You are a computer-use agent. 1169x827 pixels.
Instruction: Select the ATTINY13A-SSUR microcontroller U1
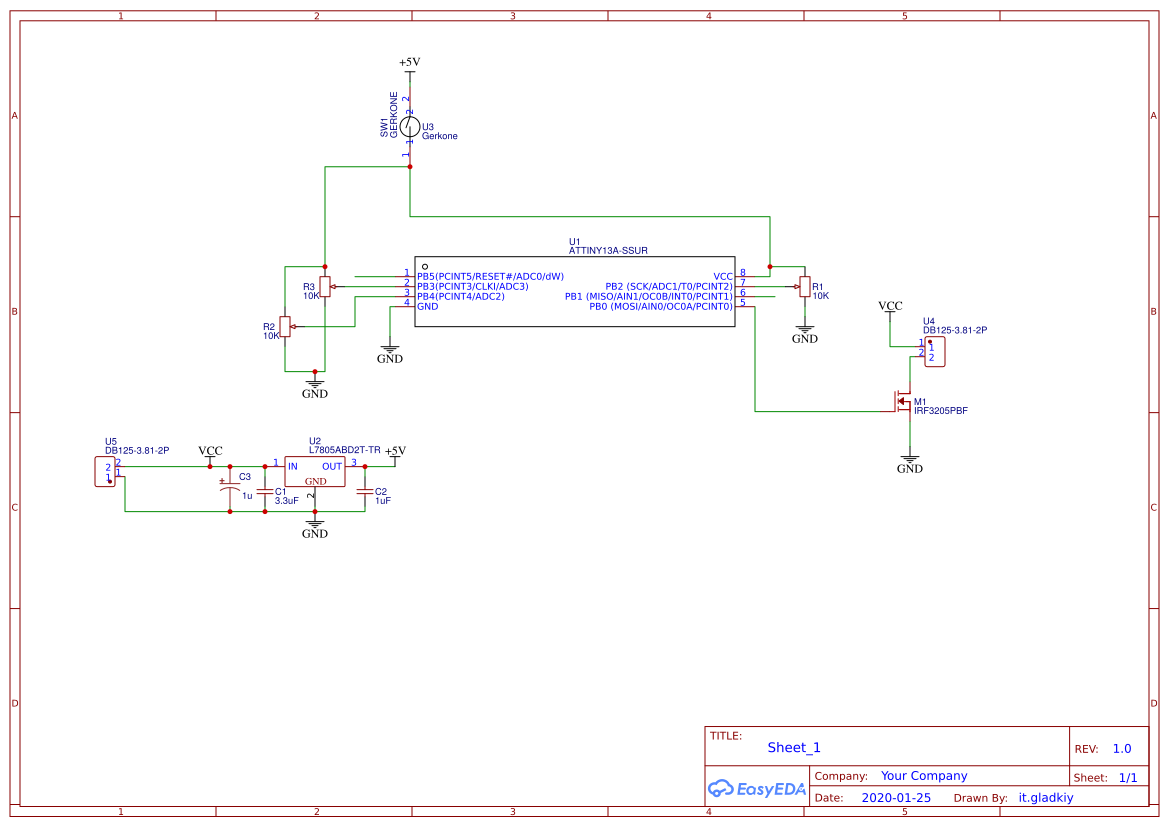click(x=575, y=290)
